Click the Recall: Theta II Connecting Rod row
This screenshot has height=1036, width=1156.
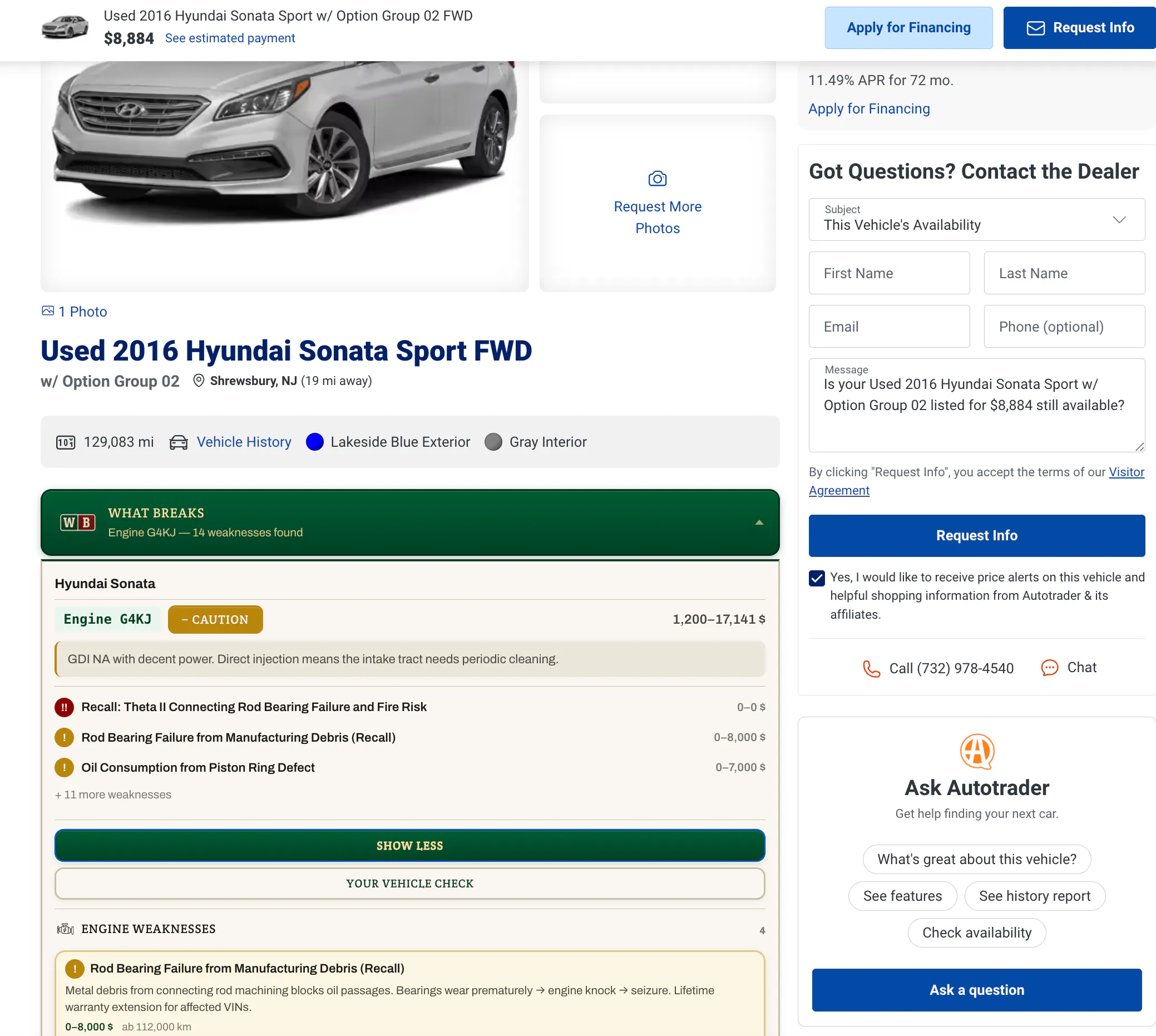point(410,707)
